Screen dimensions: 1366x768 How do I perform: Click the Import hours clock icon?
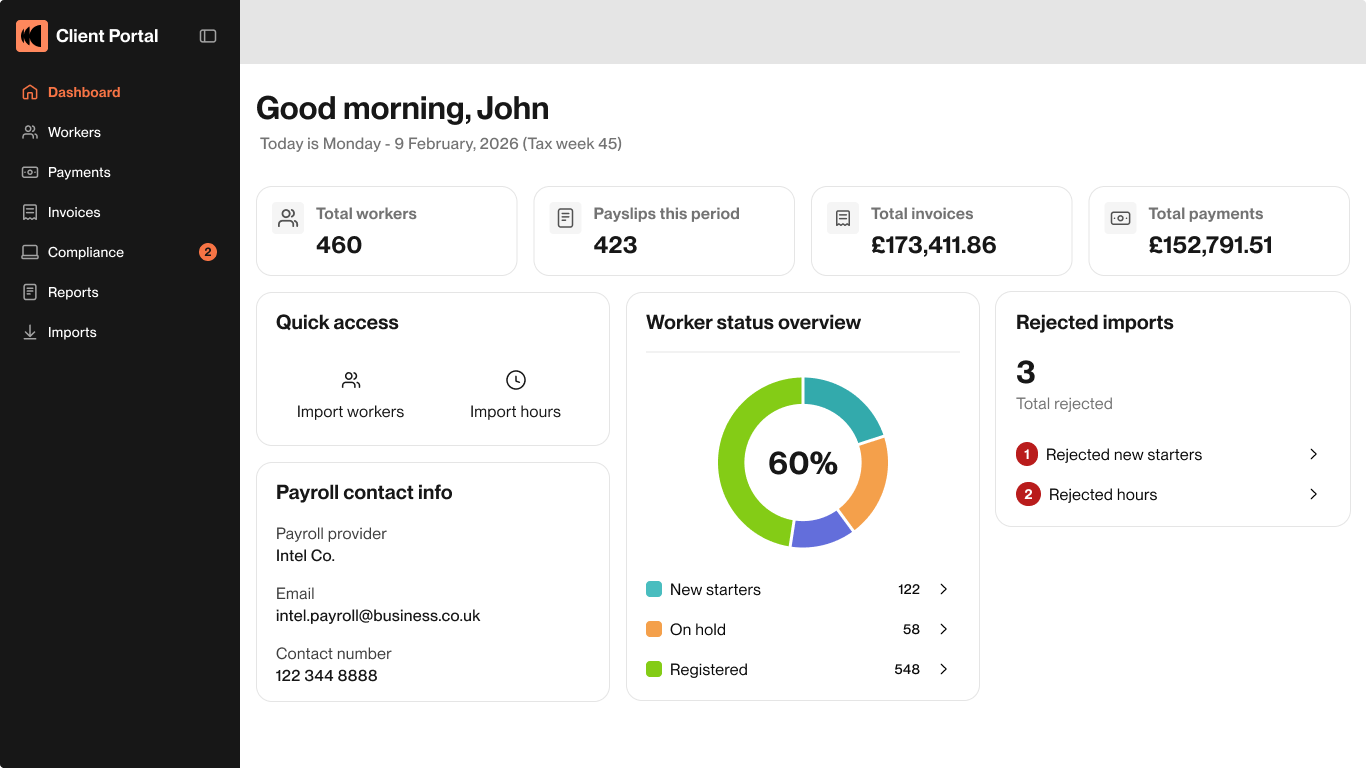[515, 380]
